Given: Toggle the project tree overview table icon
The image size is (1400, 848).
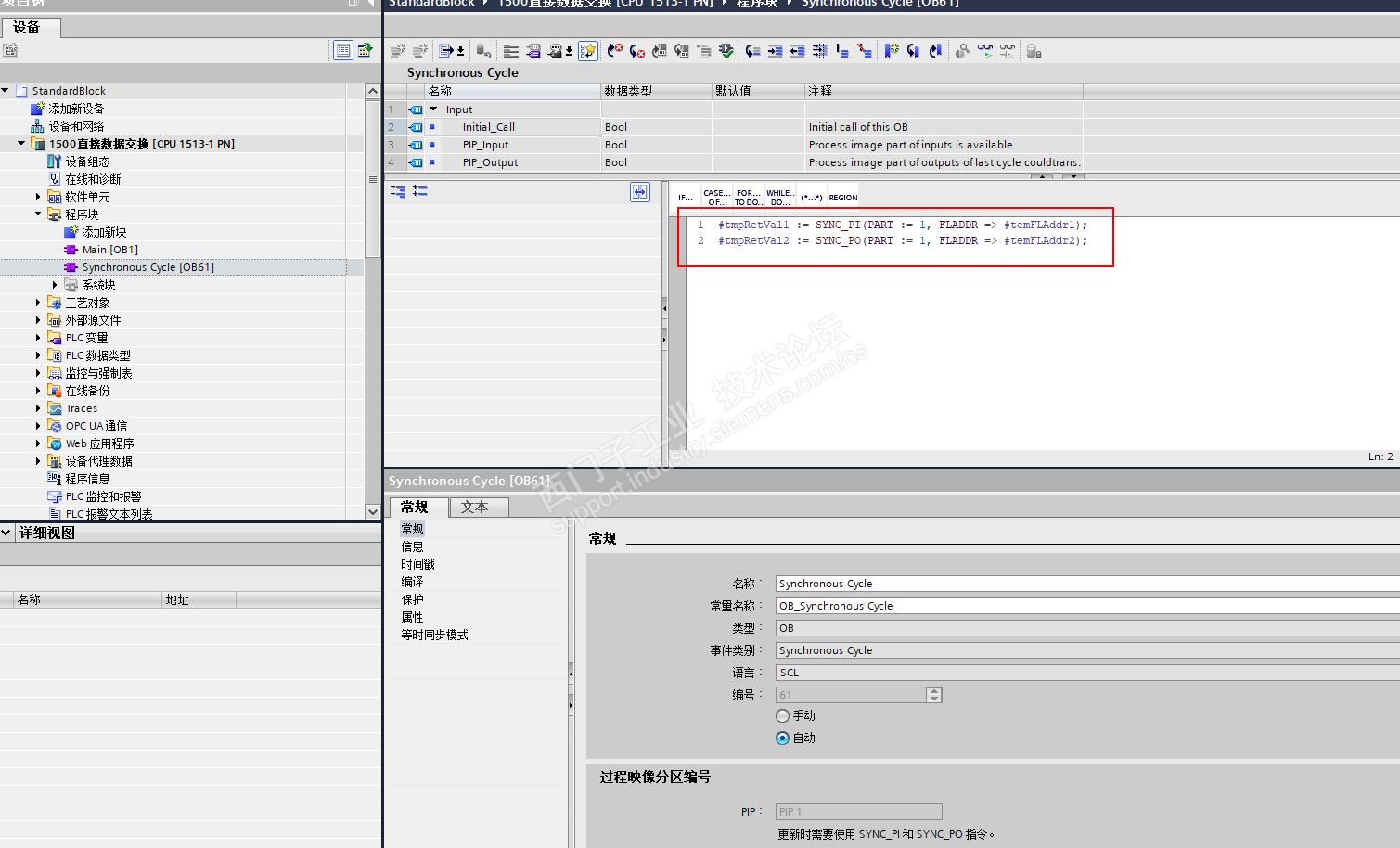Looking at the screenshot, I should pos(343,50).
